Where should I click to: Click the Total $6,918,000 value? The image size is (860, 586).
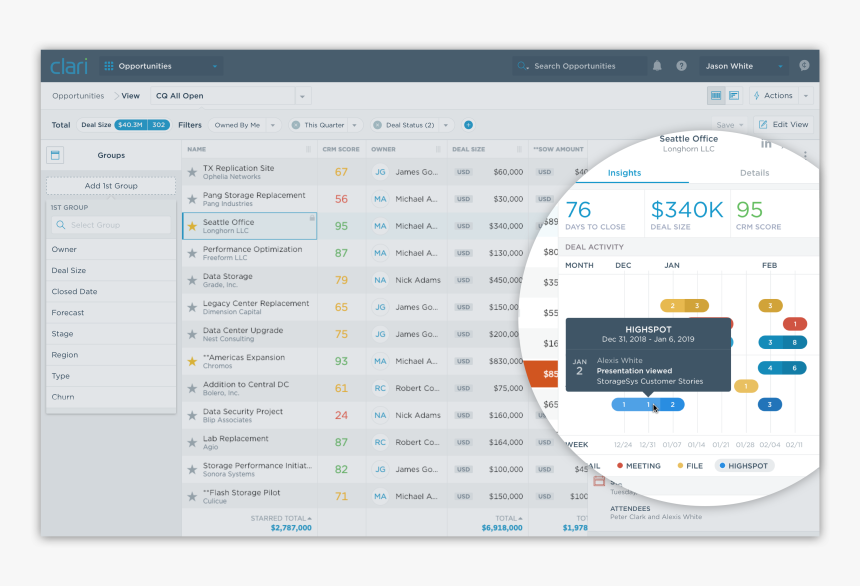pos(502,528)
